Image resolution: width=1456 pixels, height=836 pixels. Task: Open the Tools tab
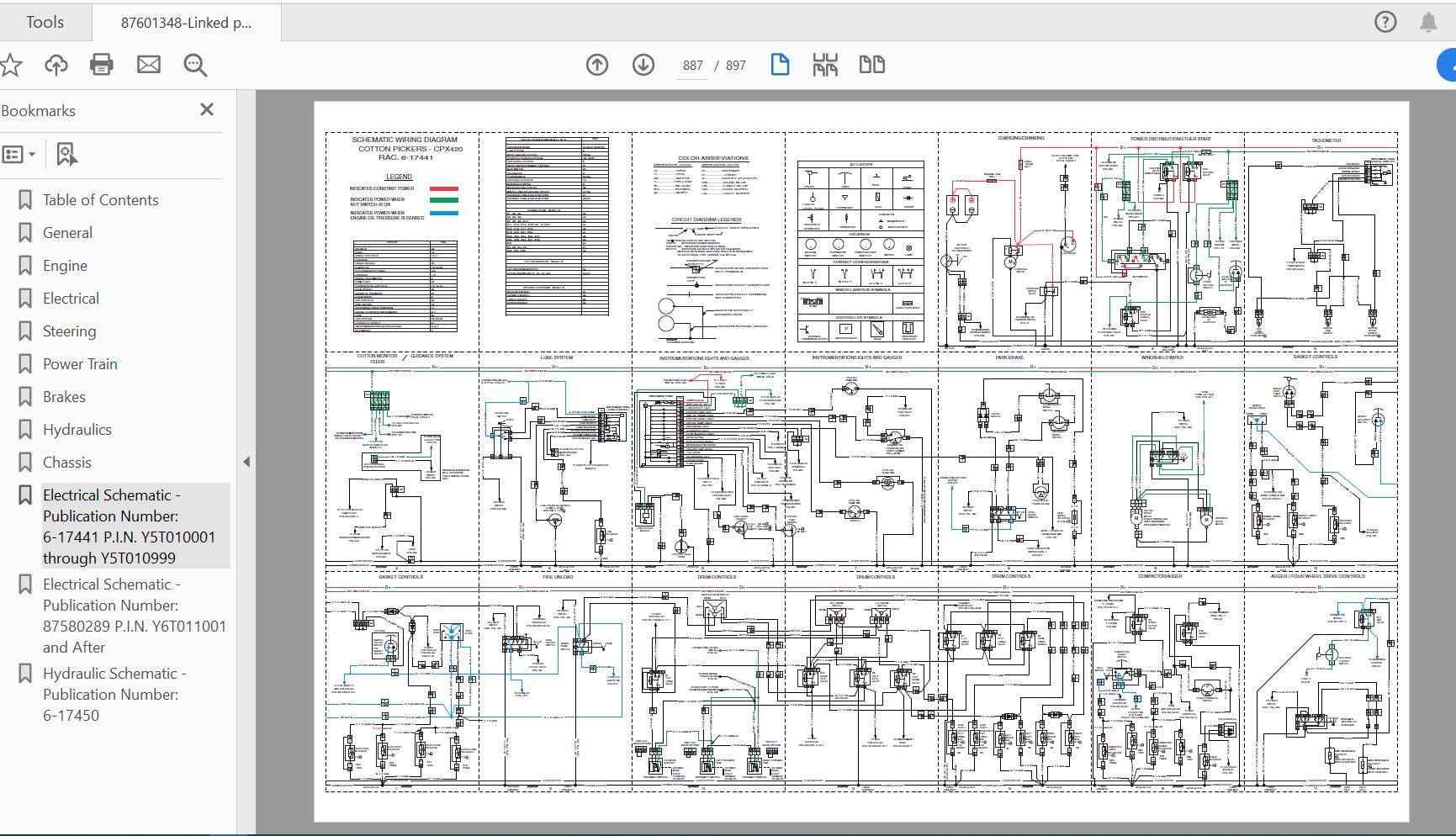(45, 23)
